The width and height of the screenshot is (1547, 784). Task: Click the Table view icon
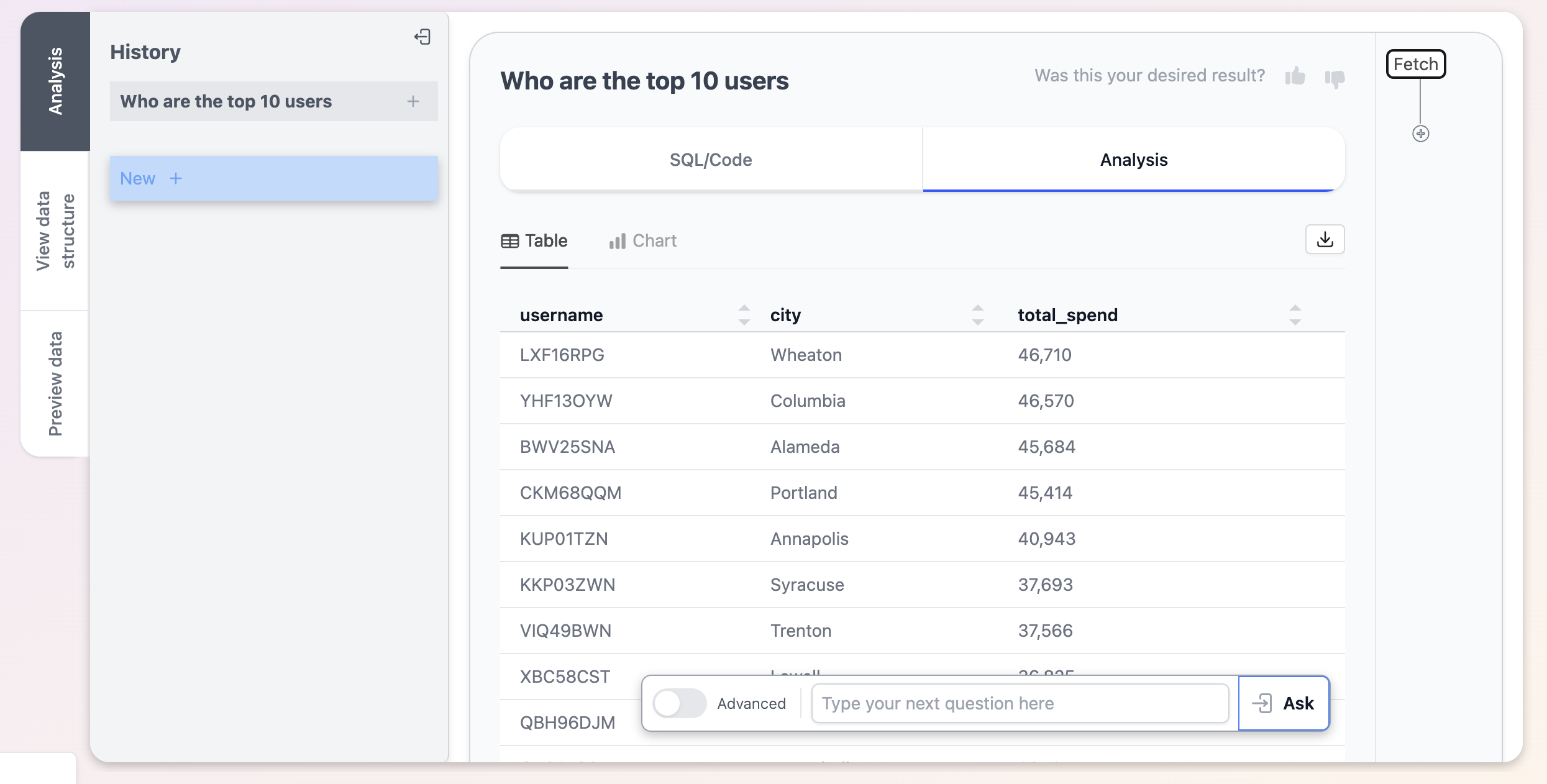coord(509,240)
